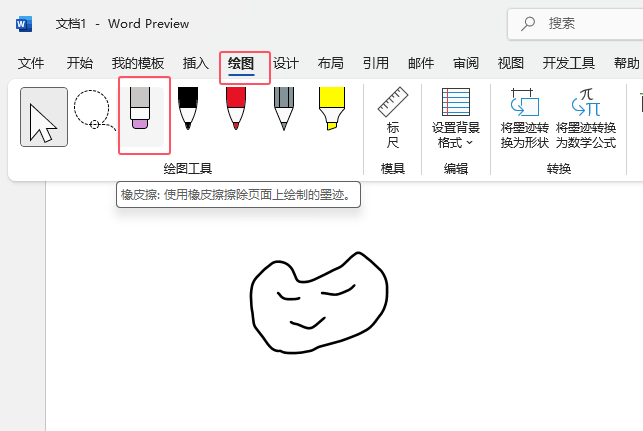The width and height of the screenshot is (643, 431).
Task: Click into the 搜索 search box
Action: pos(575,24)
